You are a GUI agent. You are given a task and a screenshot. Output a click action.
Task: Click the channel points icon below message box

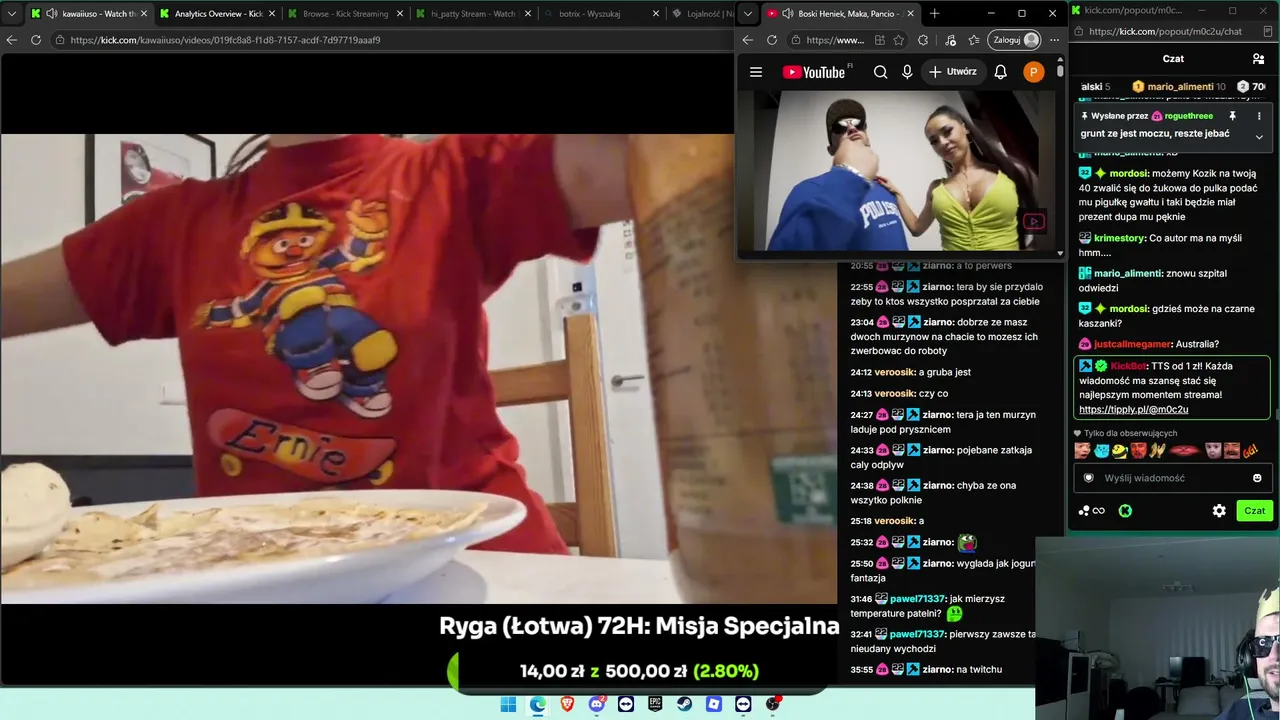click(x=1091, y=511)
